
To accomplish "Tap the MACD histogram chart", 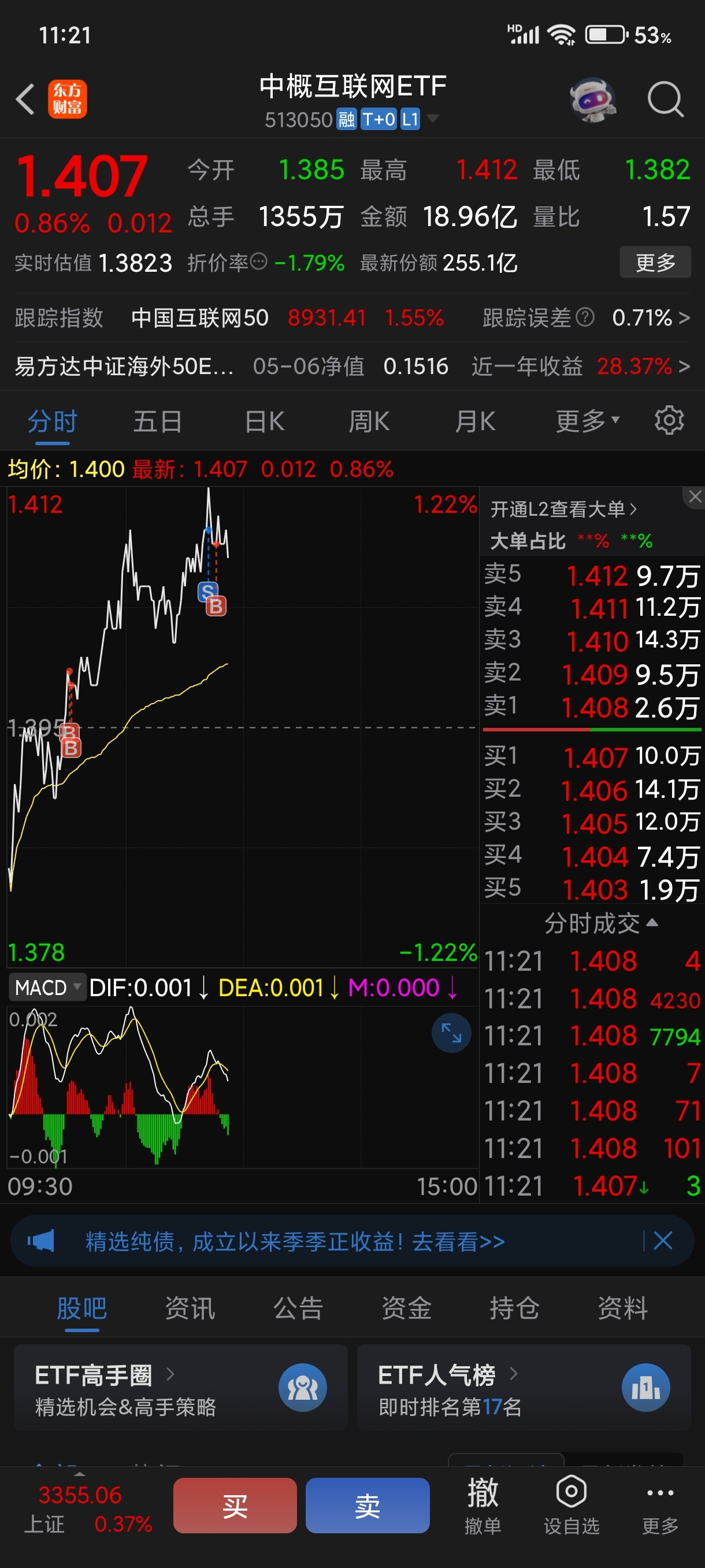I will tap(242, 1086).
